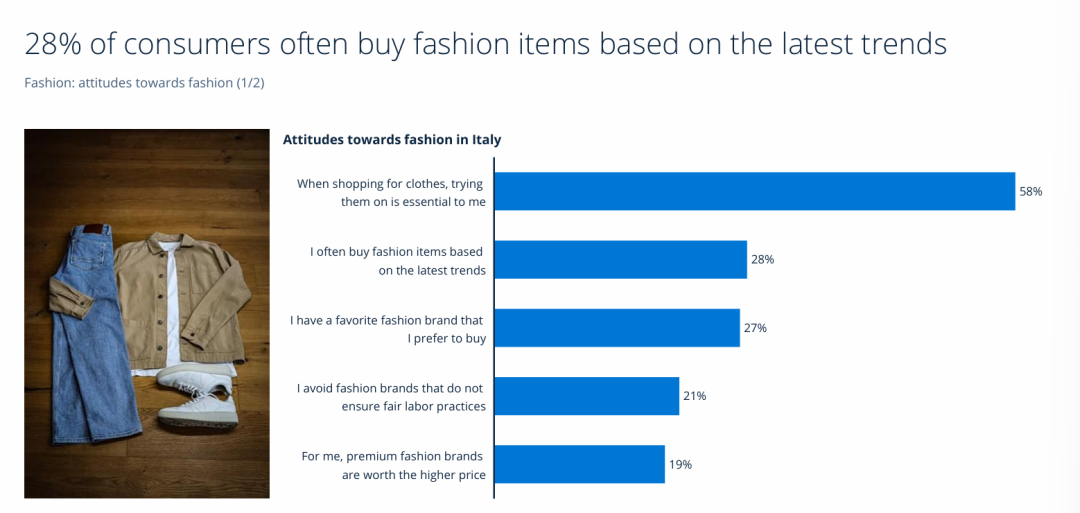This screenshot has height=513, width=1080.
Task: Select the "I avoid fashion brands" label
Action: click(x=391, y=396)
